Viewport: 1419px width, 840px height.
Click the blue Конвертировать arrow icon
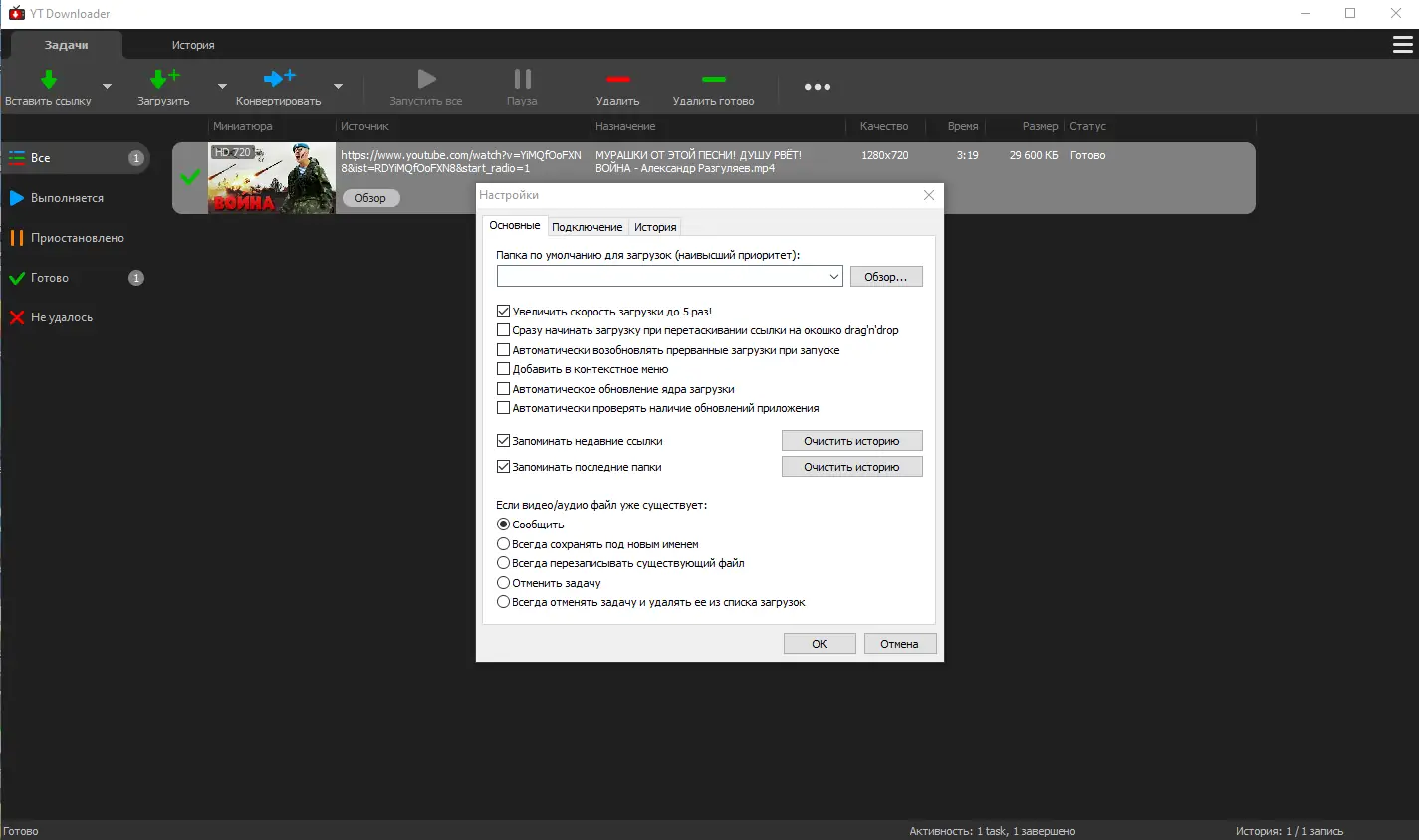pos(279,78)
